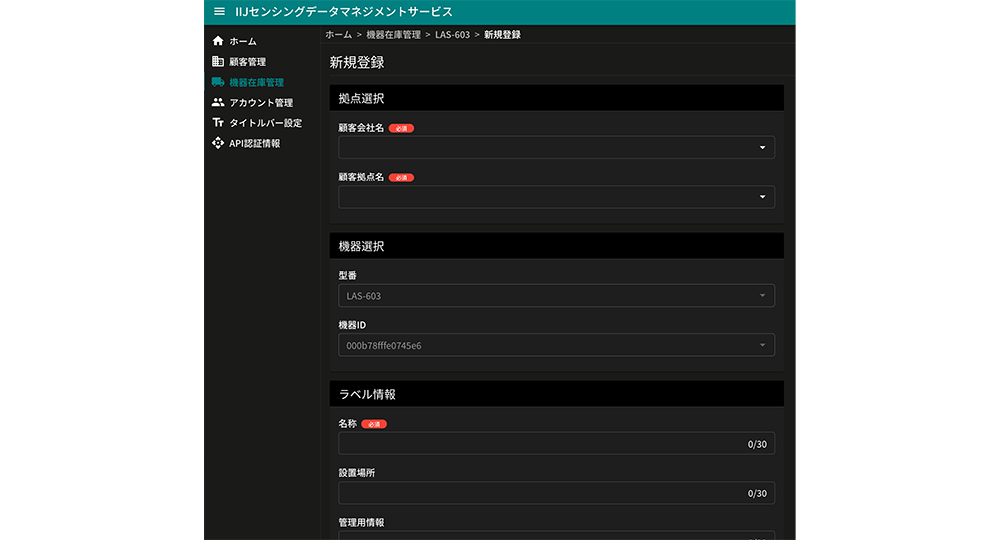Go to LAS-603 in the breadcrumb
This screenshot has height=540, width=1000.
coord(452,35)
